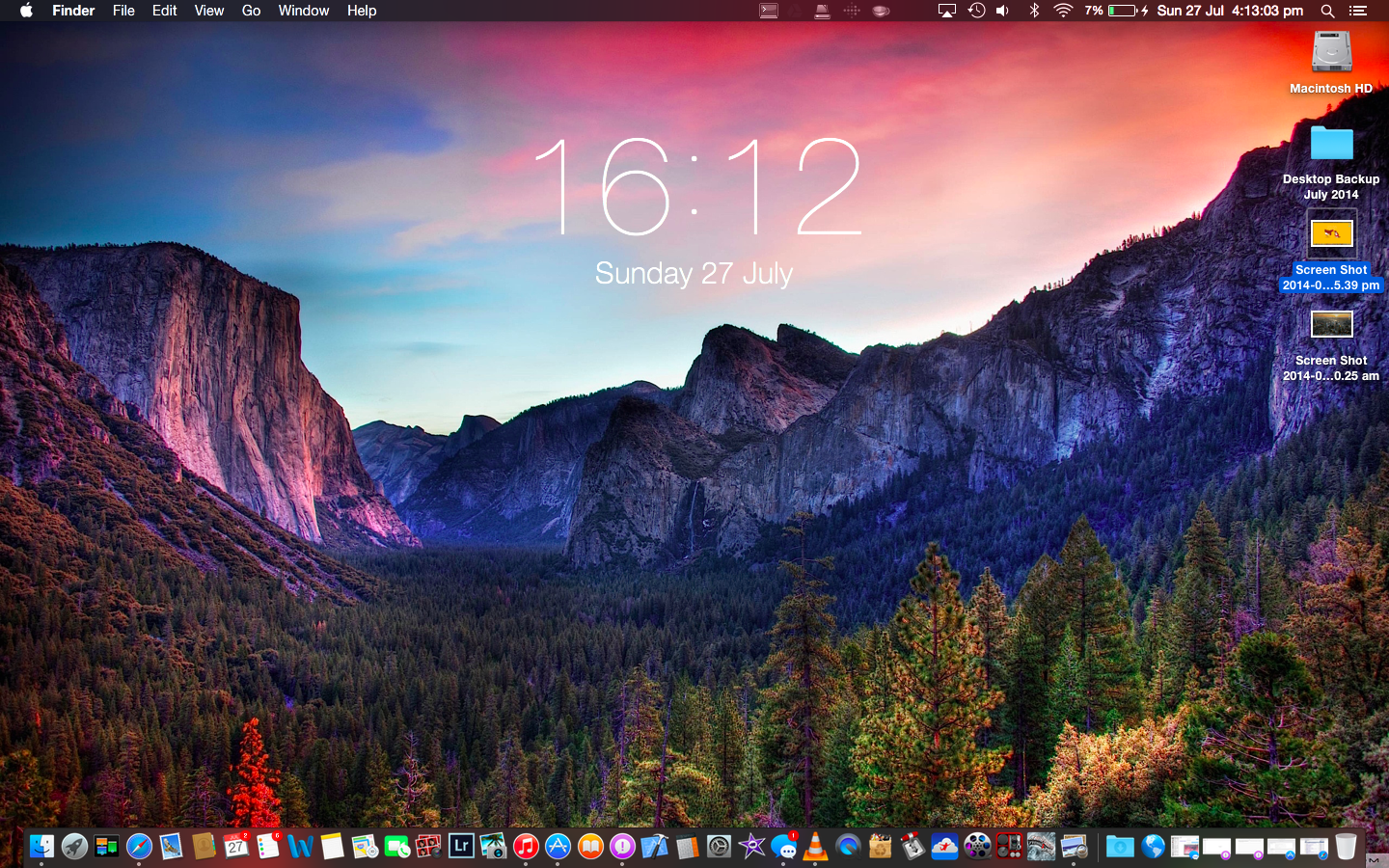The image size is (1389, 868).
Task: Open the Edit menu
Action: click(164, 11)
